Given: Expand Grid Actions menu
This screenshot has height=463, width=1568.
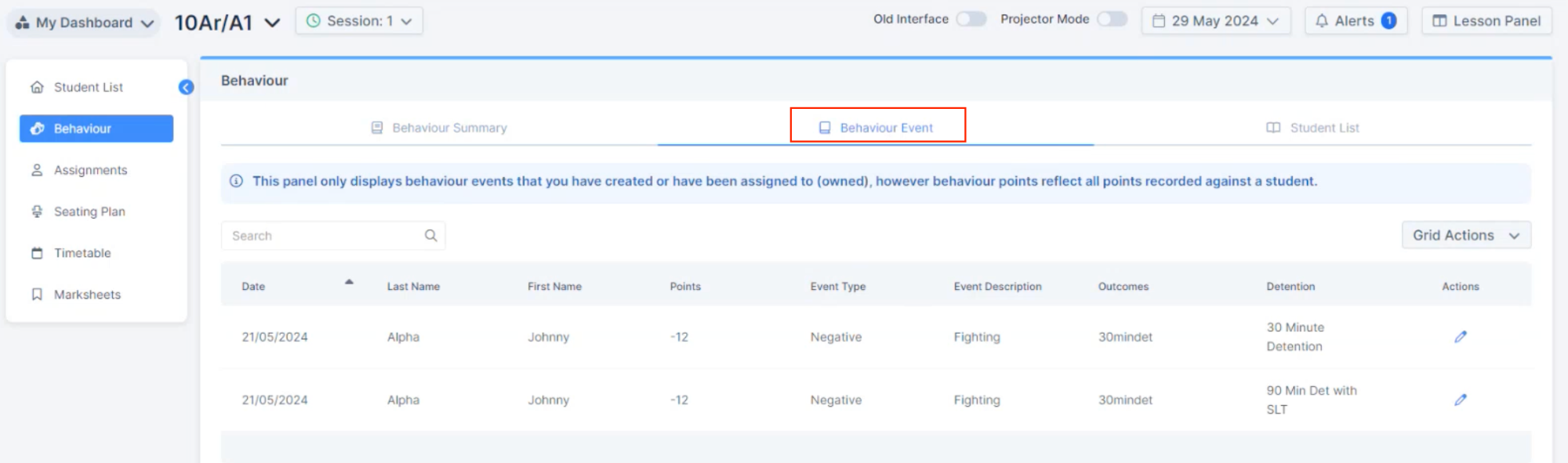Looking at the screenshot, I should pos(1466,235).
